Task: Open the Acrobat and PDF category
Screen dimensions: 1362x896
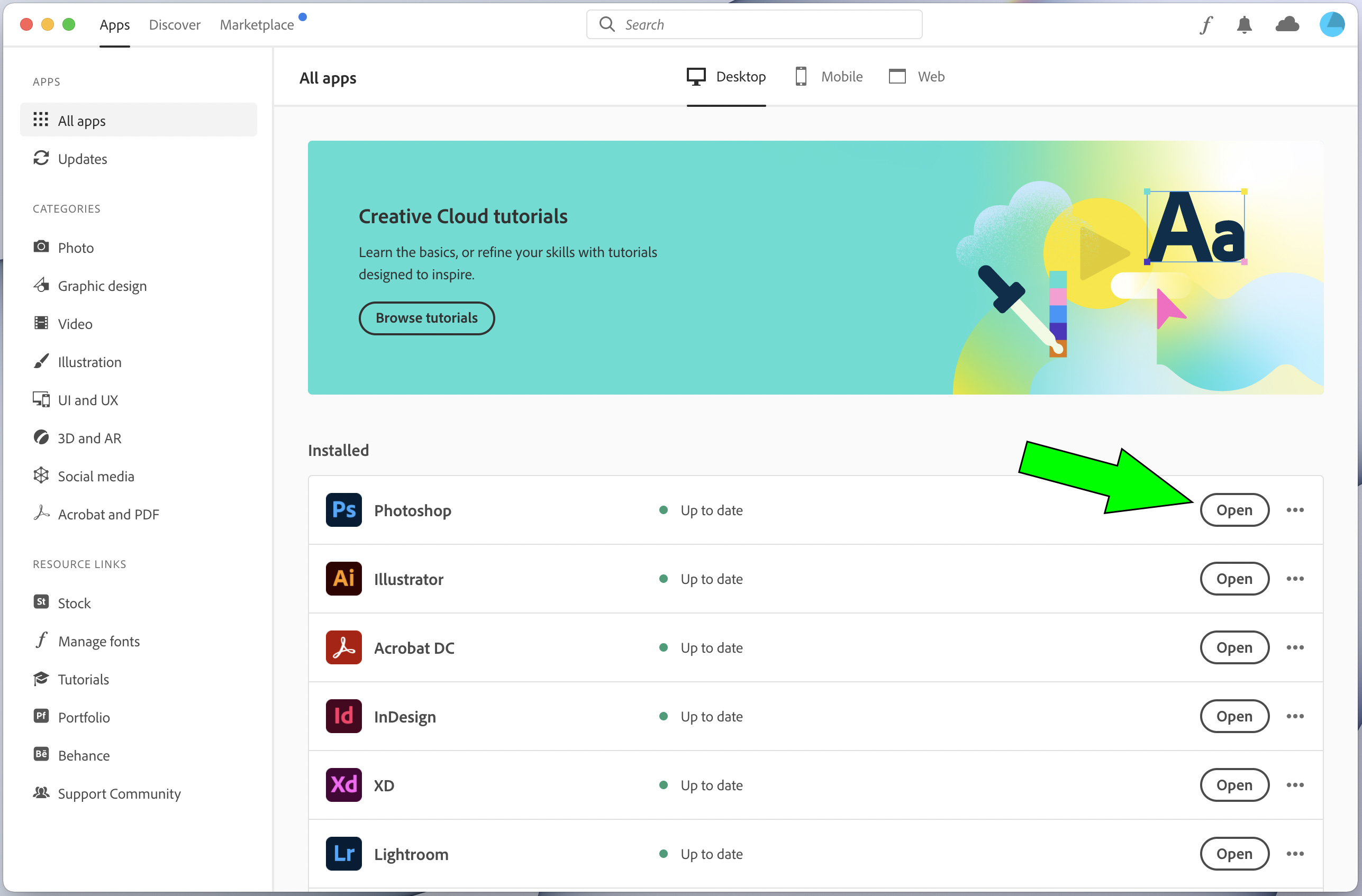Action: [96, 514]
